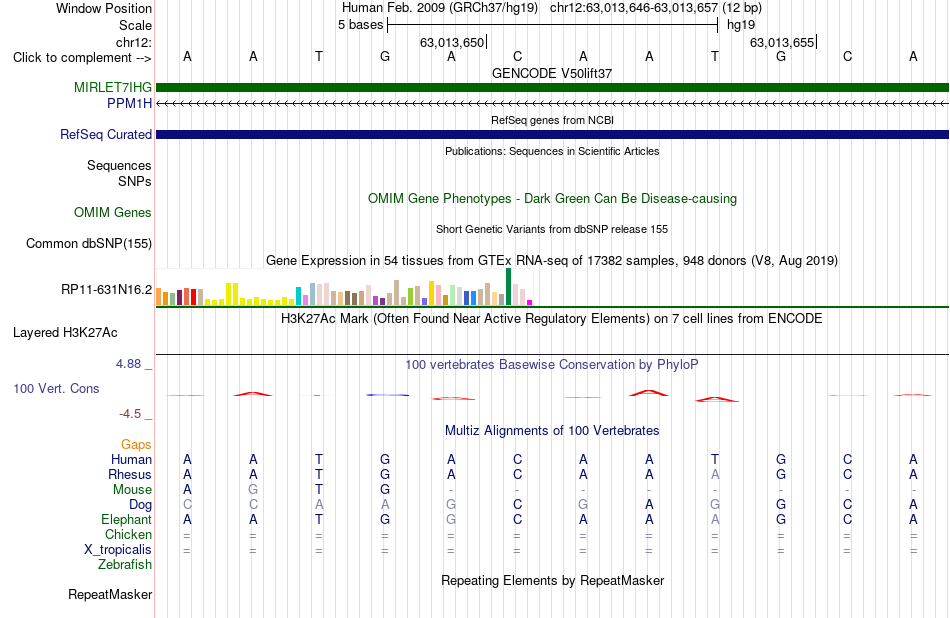
Task: Click the 63,013,650 coordinate marker
Action: pos(452,43)
